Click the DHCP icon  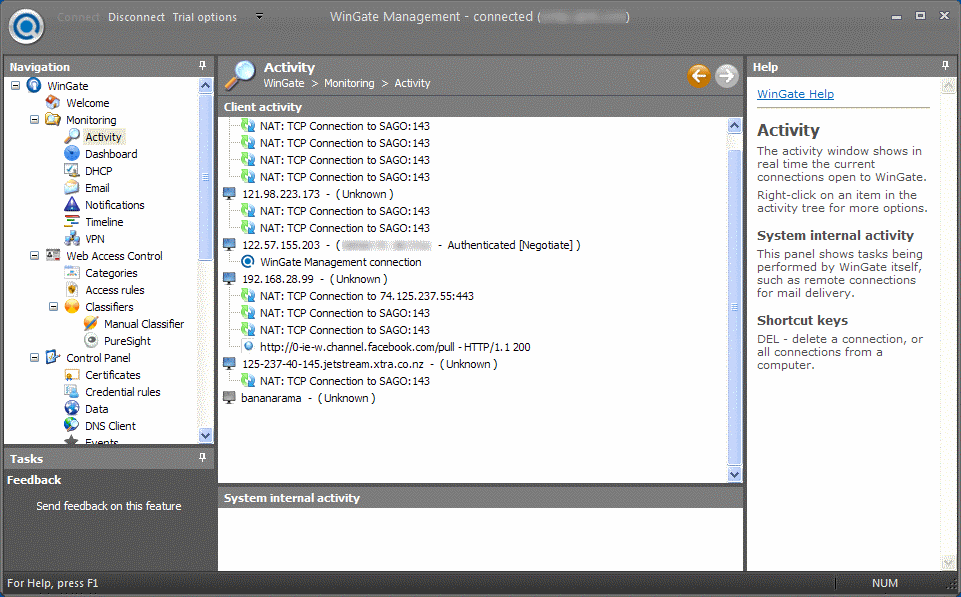tap(72, 170)
